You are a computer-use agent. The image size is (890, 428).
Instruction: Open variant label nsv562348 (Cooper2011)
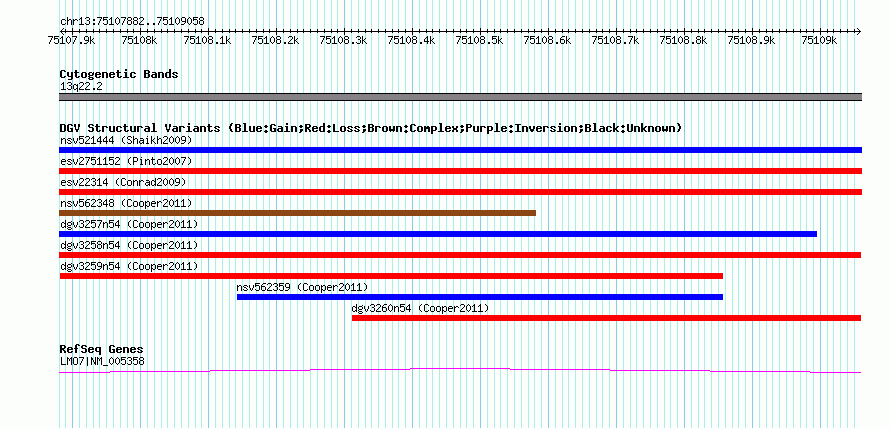[x=126, y=203]
